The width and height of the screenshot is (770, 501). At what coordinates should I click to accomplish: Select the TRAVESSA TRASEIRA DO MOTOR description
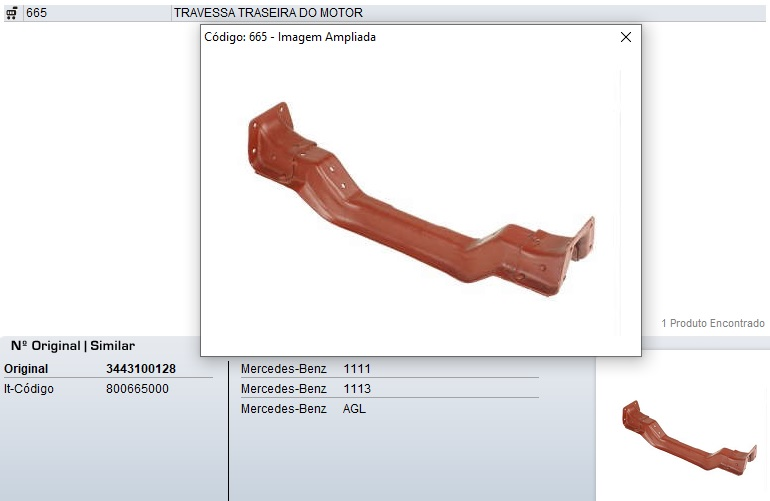coord(268,13)
